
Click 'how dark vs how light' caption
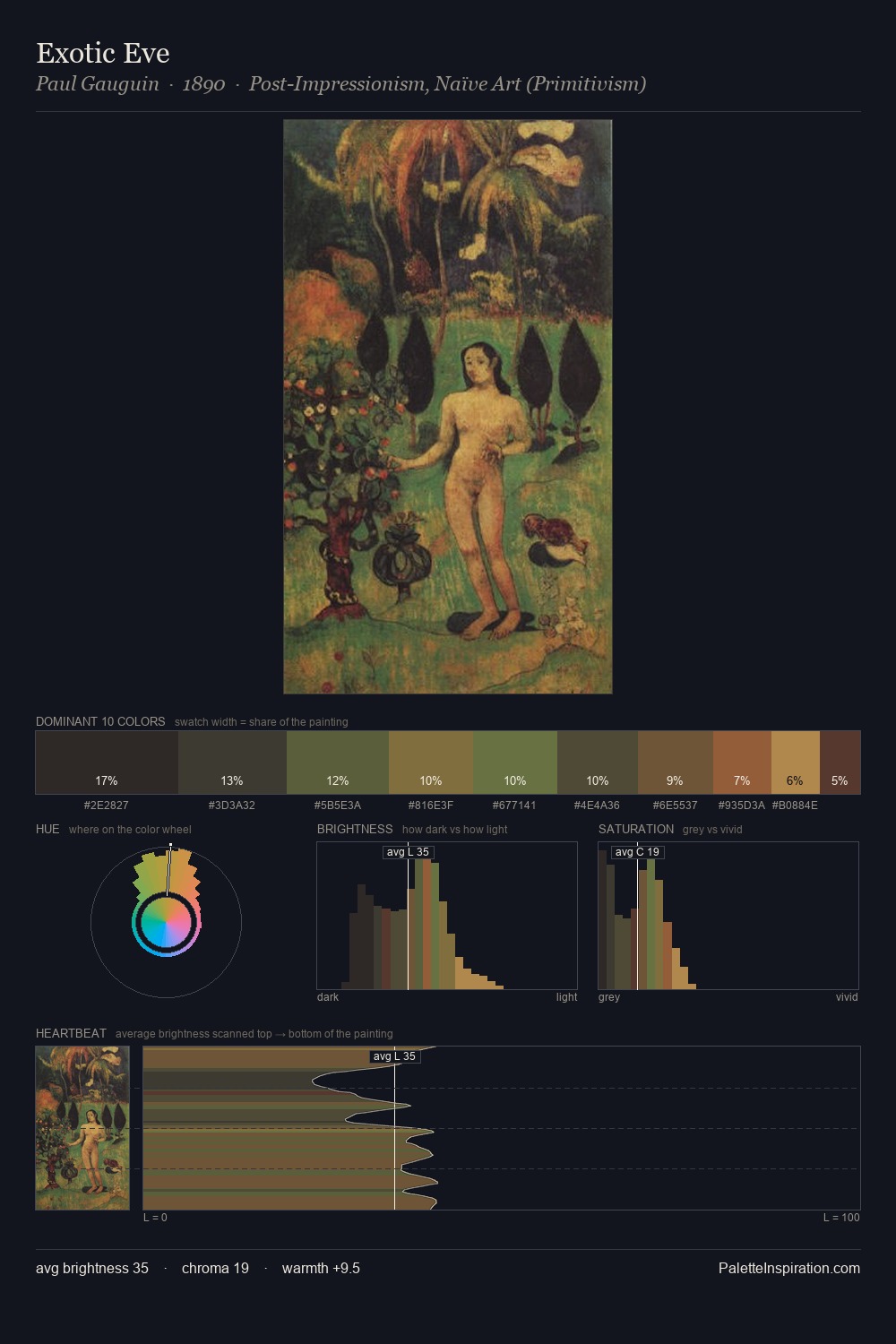coord(454,830)
